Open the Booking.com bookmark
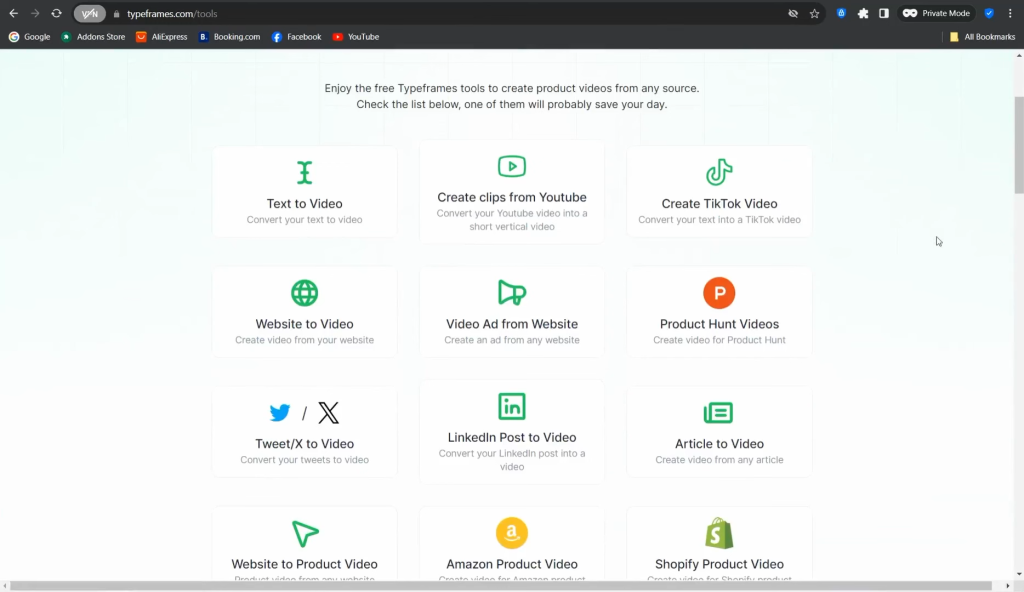The image size is (1024, 592). click(x=229, y=37)
